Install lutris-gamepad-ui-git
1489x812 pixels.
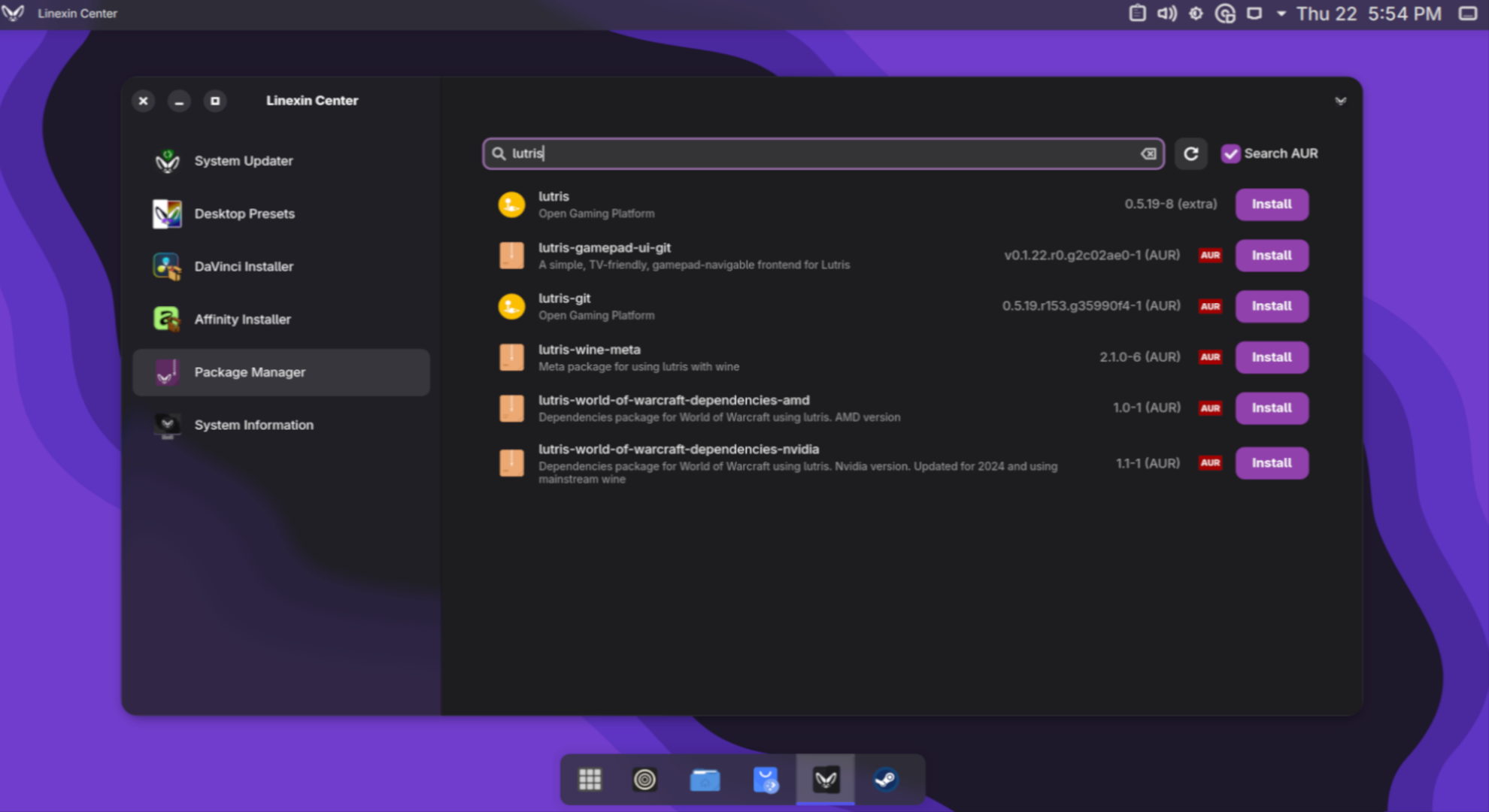point(1272,256)
